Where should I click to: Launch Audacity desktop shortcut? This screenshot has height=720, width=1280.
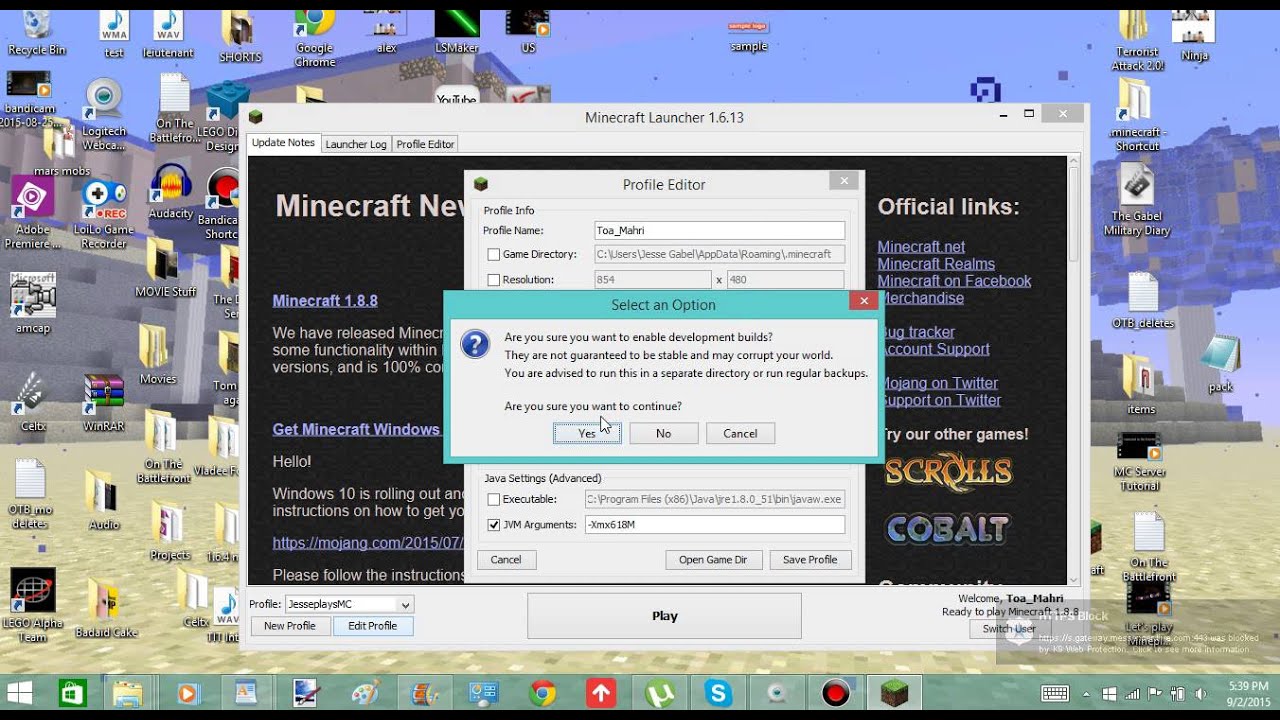[170, 191]
